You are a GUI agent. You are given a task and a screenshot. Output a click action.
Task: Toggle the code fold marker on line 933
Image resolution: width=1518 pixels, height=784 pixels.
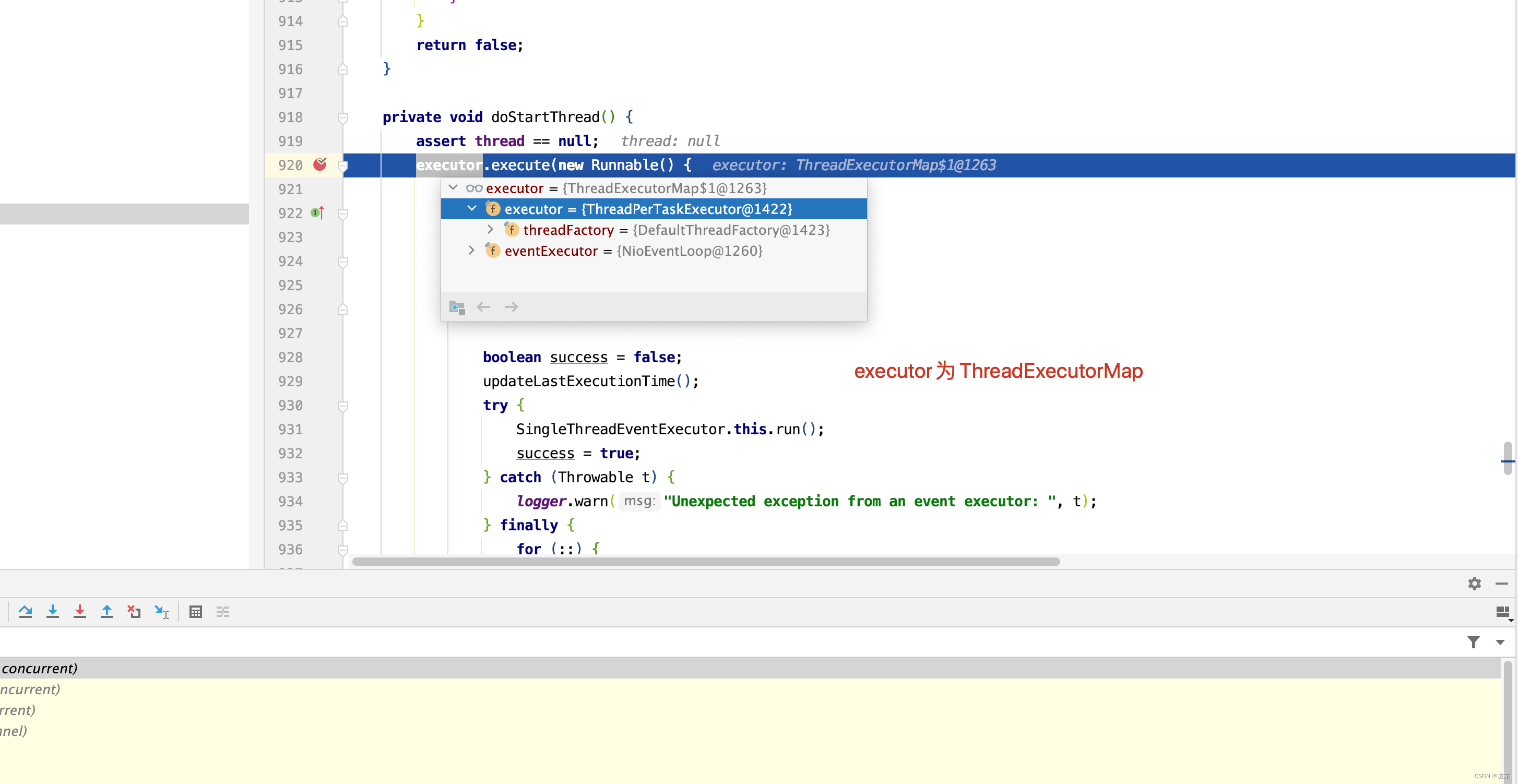(x=343, y=477)
